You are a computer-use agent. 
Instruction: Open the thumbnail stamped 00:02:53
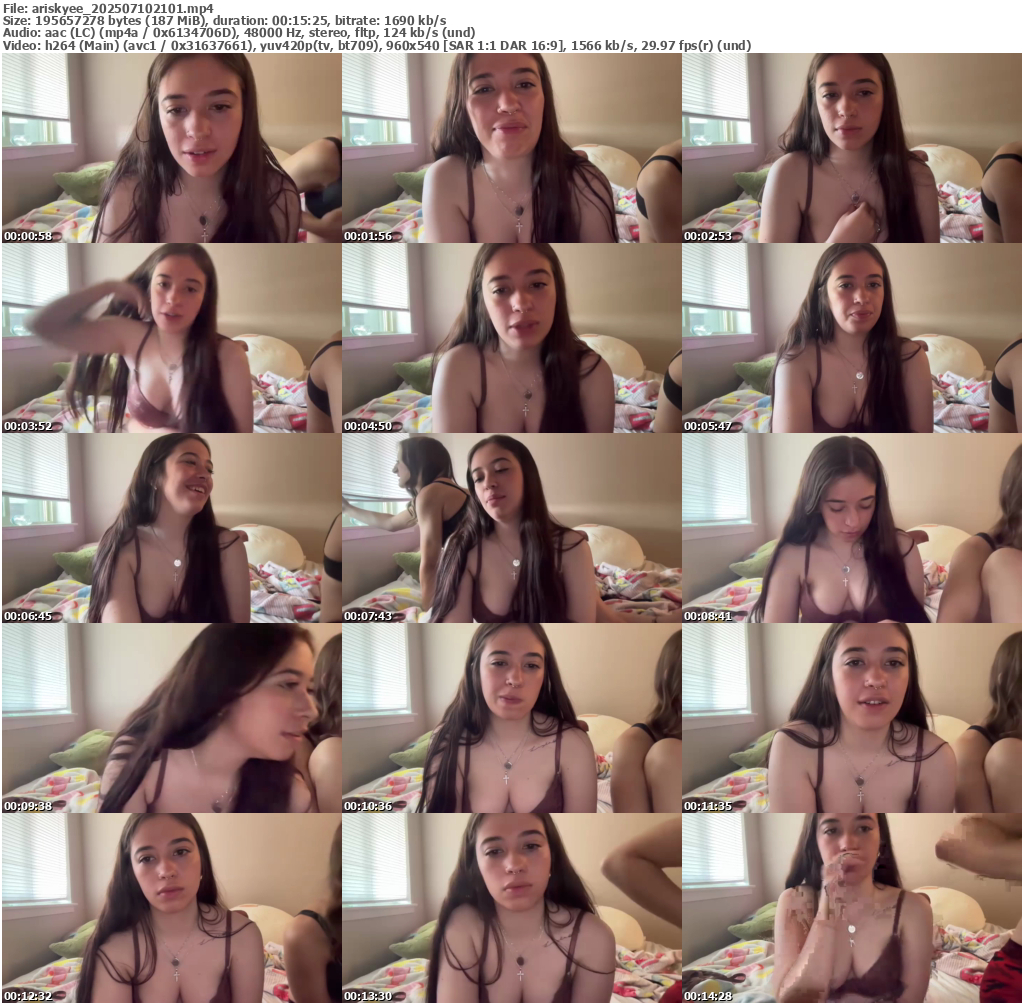852,148
